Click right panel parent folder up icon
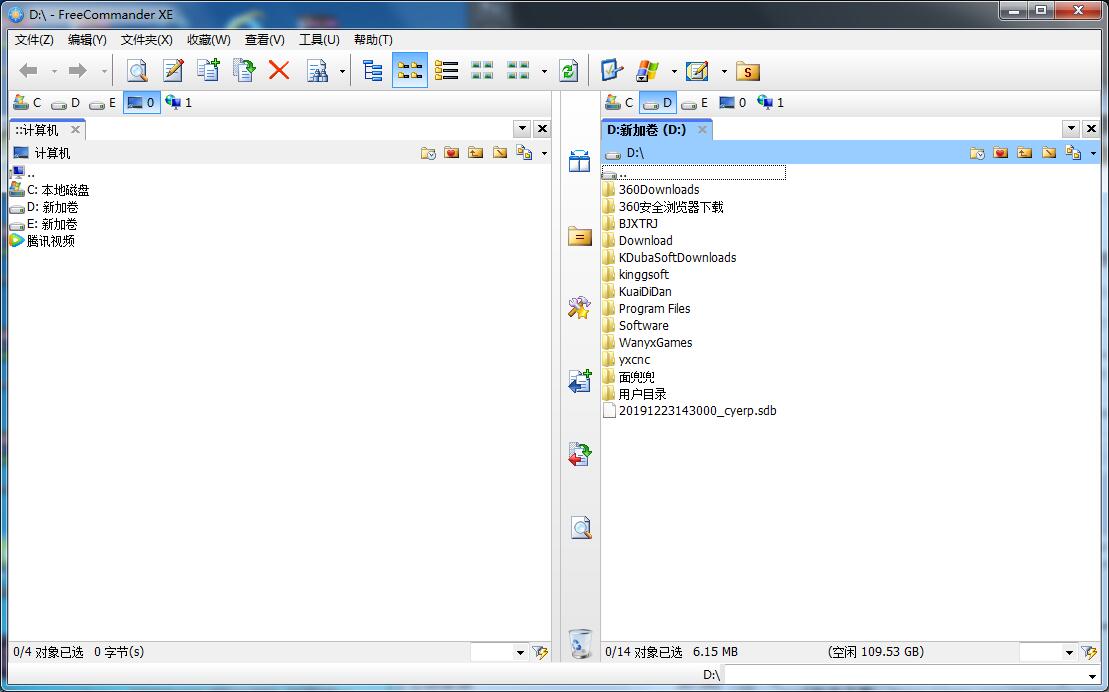This screenshot has width=1109, height=692. coord(1024,153)
